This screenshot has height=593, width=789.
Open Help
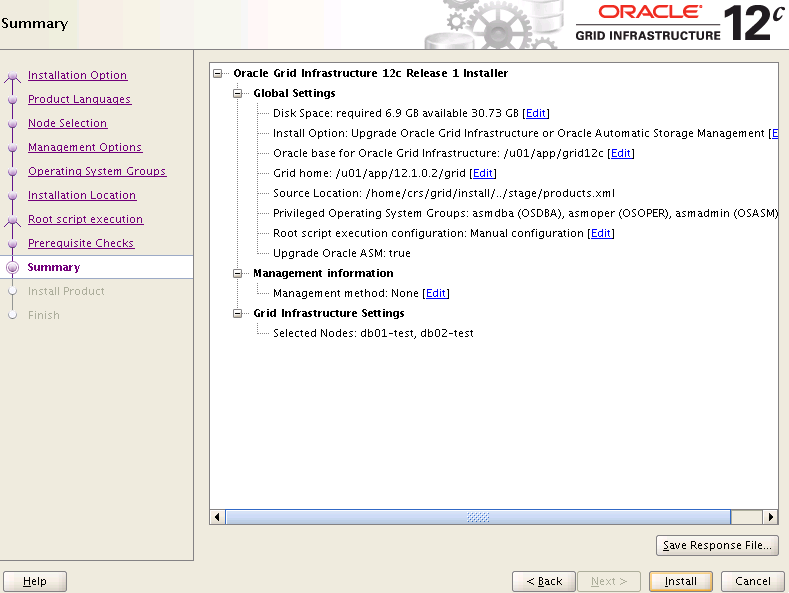click(35, 581)
